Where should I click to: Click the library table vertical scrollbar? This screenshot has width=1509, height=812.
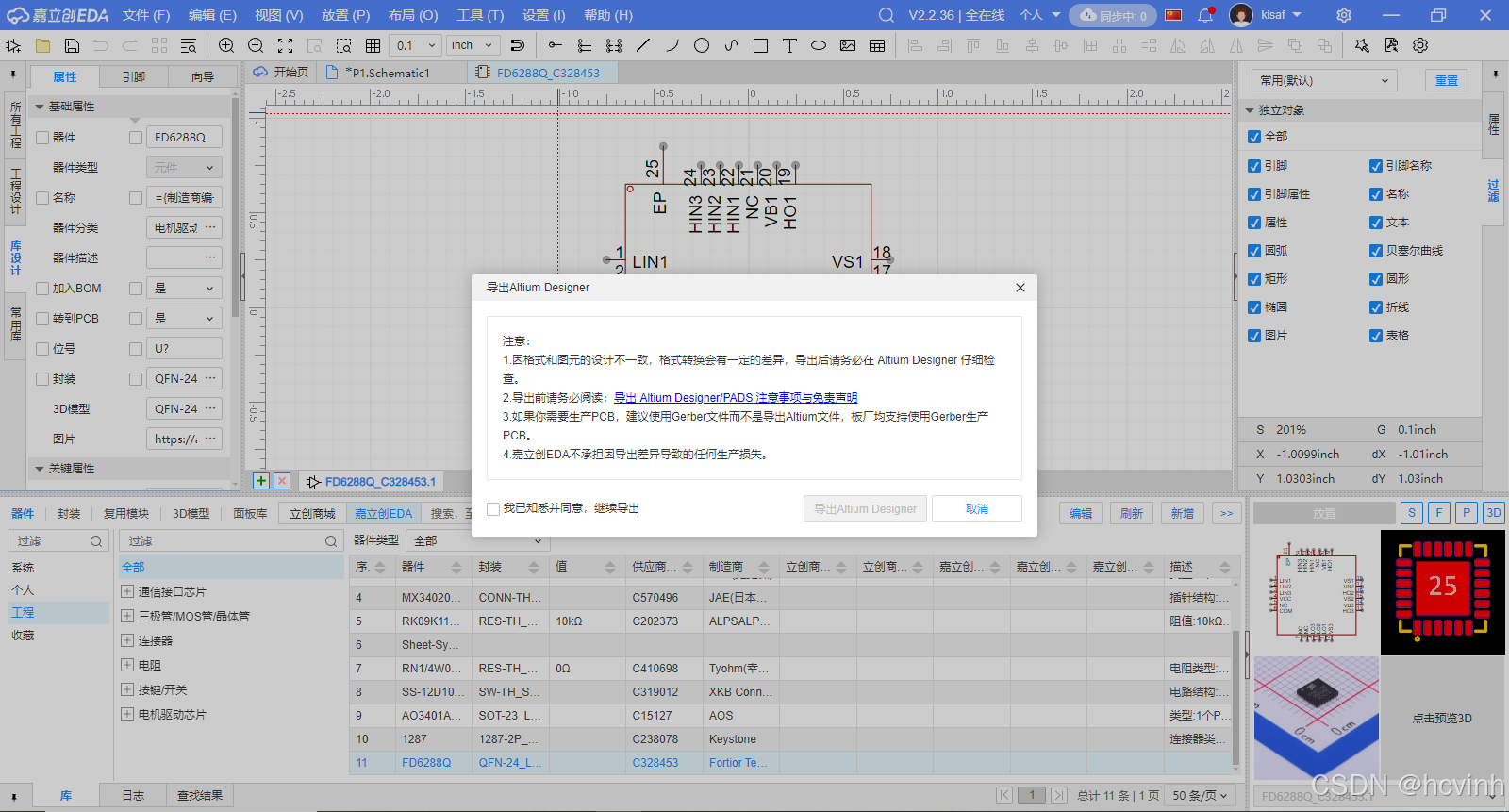point(1236,698)
